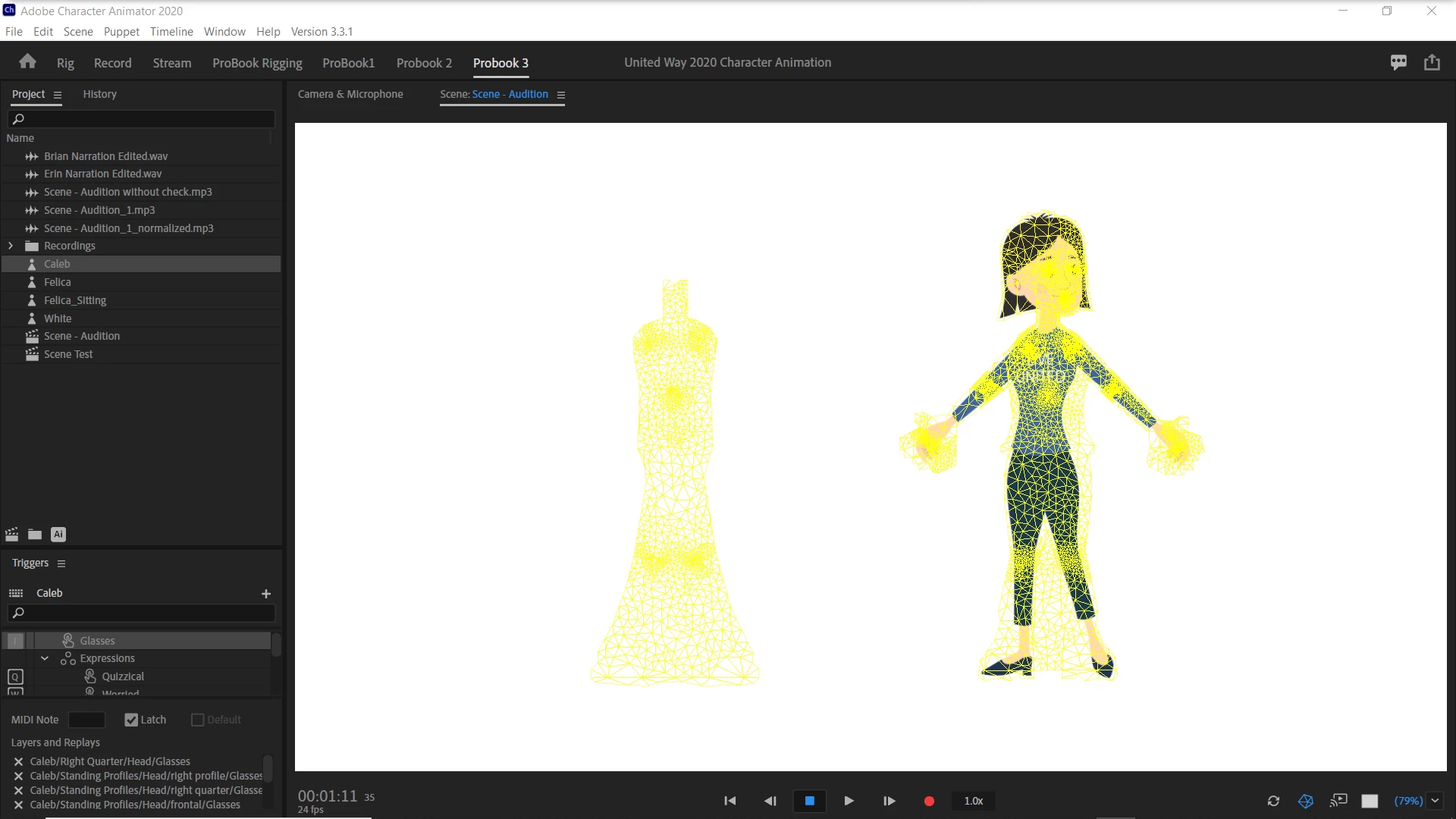
Task: Uncheck the Latch checkbox
Action: [x=131, y=720]
